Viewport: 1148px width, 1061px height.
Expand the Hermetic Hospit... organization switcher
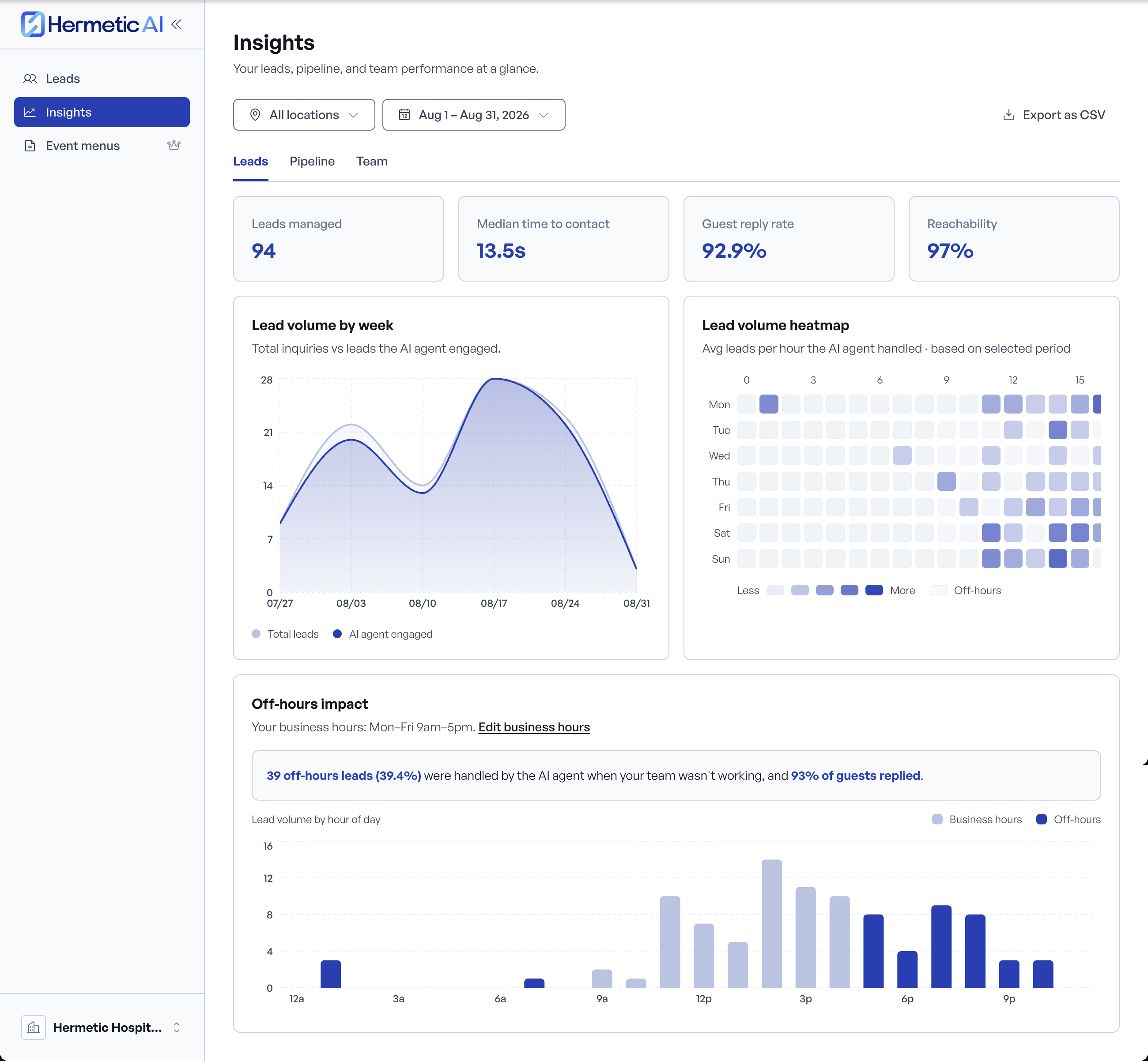[x=102, y=1027]
